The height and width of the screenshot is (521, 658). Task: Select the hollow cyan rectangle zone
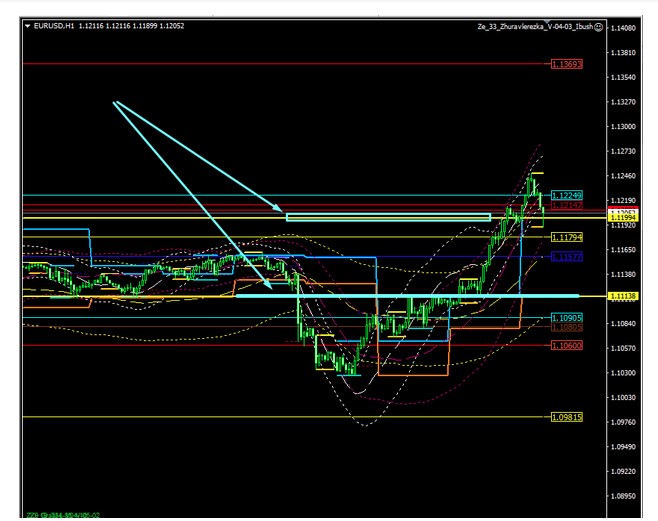[x=388, y=217]
